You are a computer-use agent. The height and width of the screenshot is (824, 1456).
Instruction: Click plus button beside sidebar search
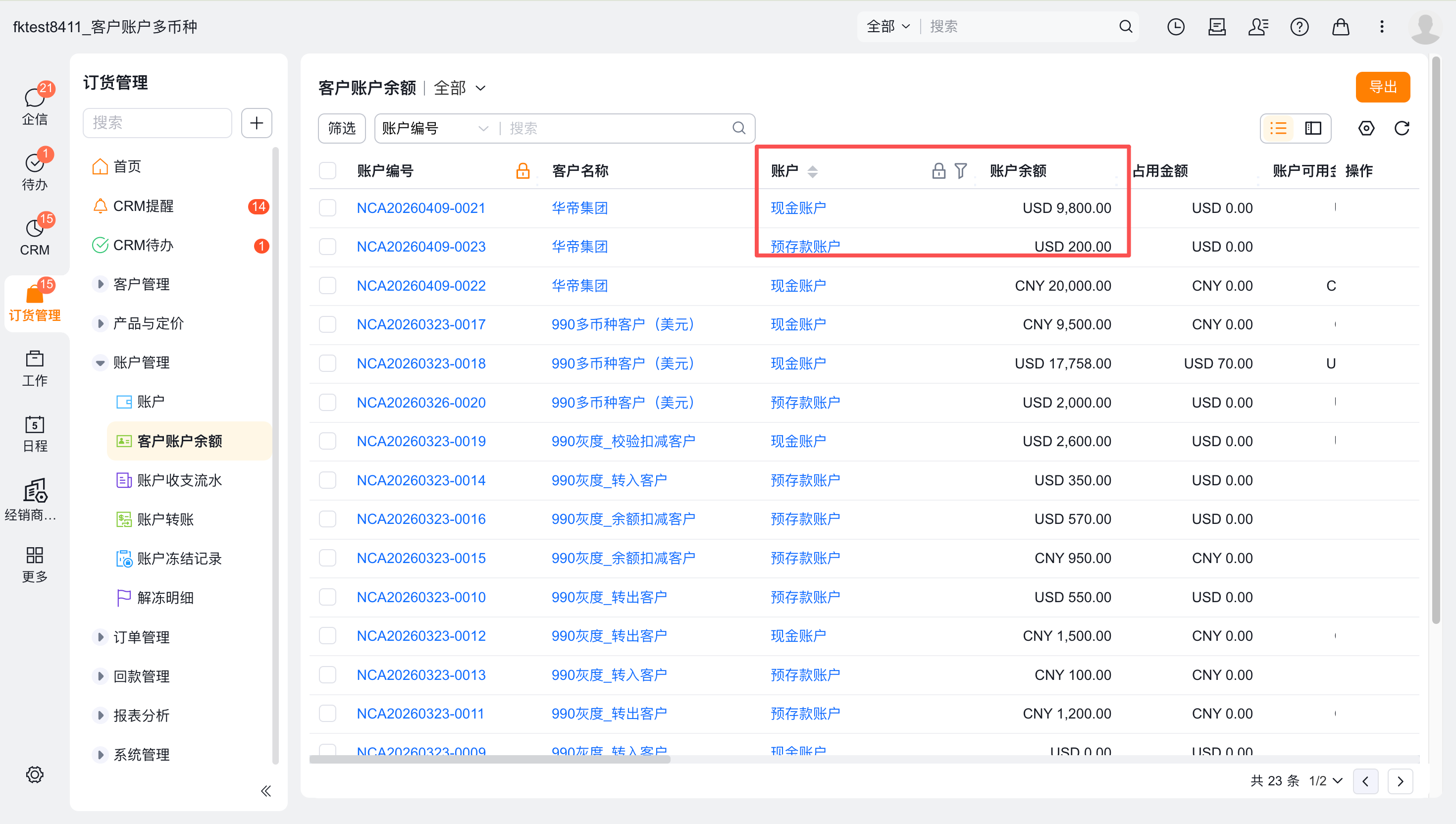coord(257,123)
